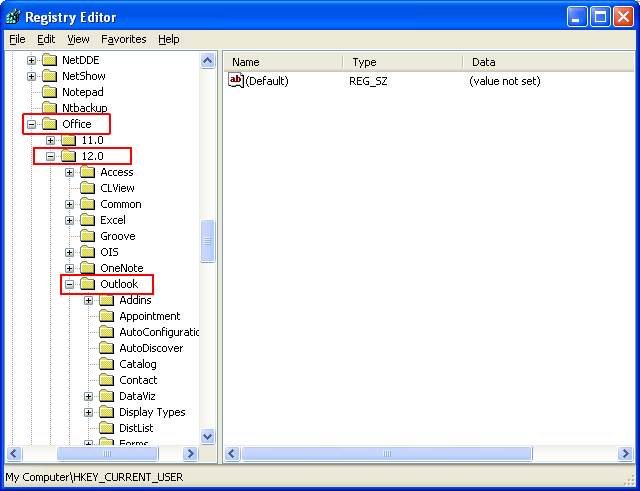This screenshot has height=491, width=640.
Task: Click the status bar registry path
Action: [x=94, y=477]
